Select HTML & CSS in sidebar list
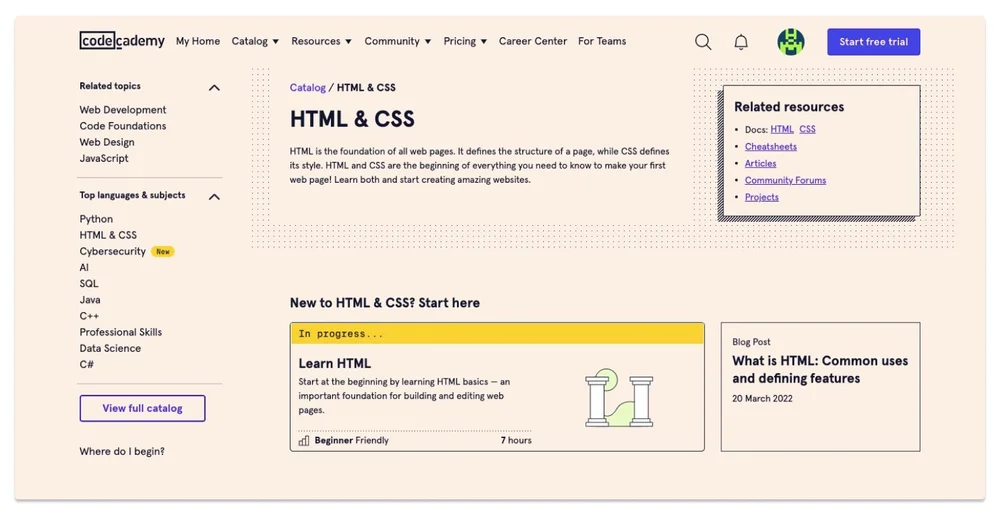The width and height of the screenshot is (1000, 515). pyautogui.click(x=108, y=235)
